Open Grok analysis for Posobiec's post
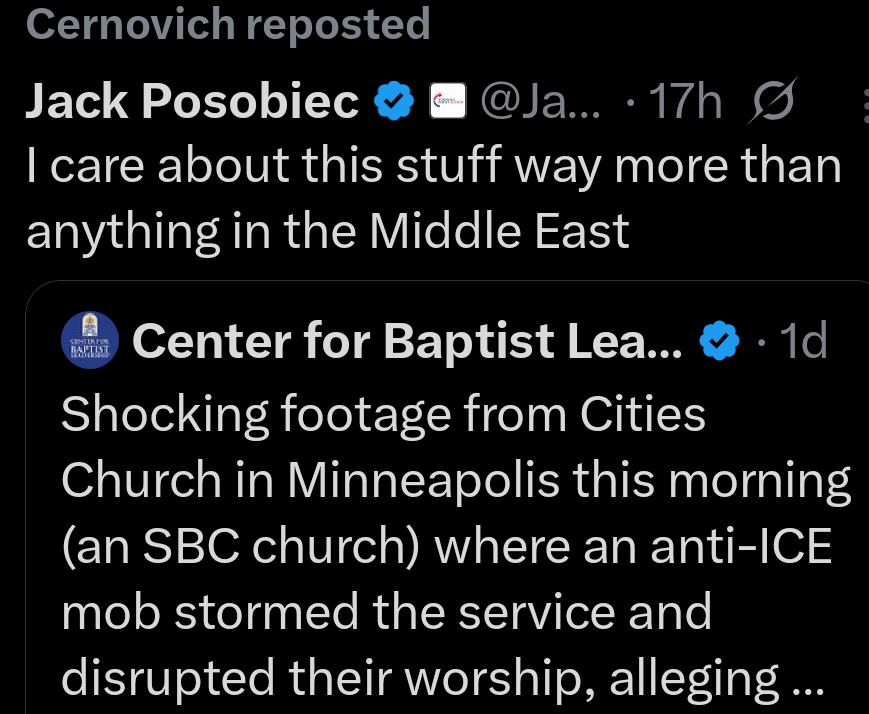The width and height of the screenshot is (869, 714). 771,100
